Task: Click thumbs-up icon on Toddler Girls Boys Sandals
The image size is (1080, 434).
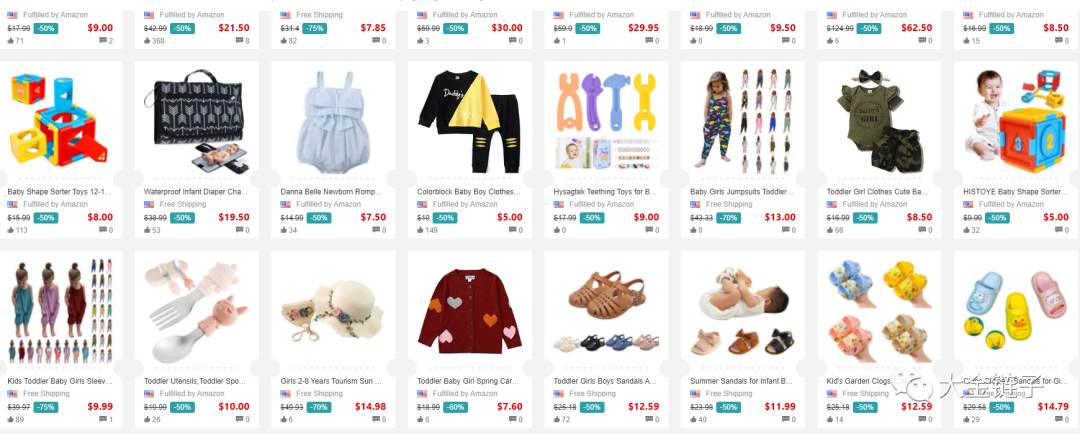Action: [x=557, y=420]
